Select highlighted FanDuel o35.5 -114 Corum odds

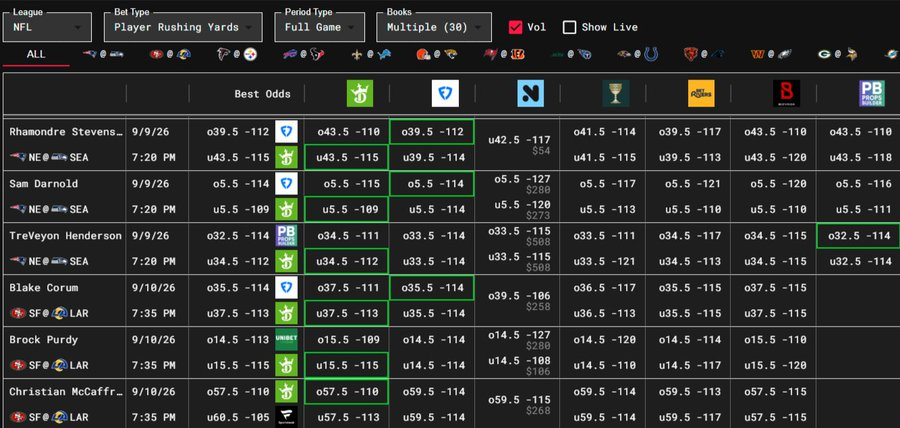pos(432,287)
